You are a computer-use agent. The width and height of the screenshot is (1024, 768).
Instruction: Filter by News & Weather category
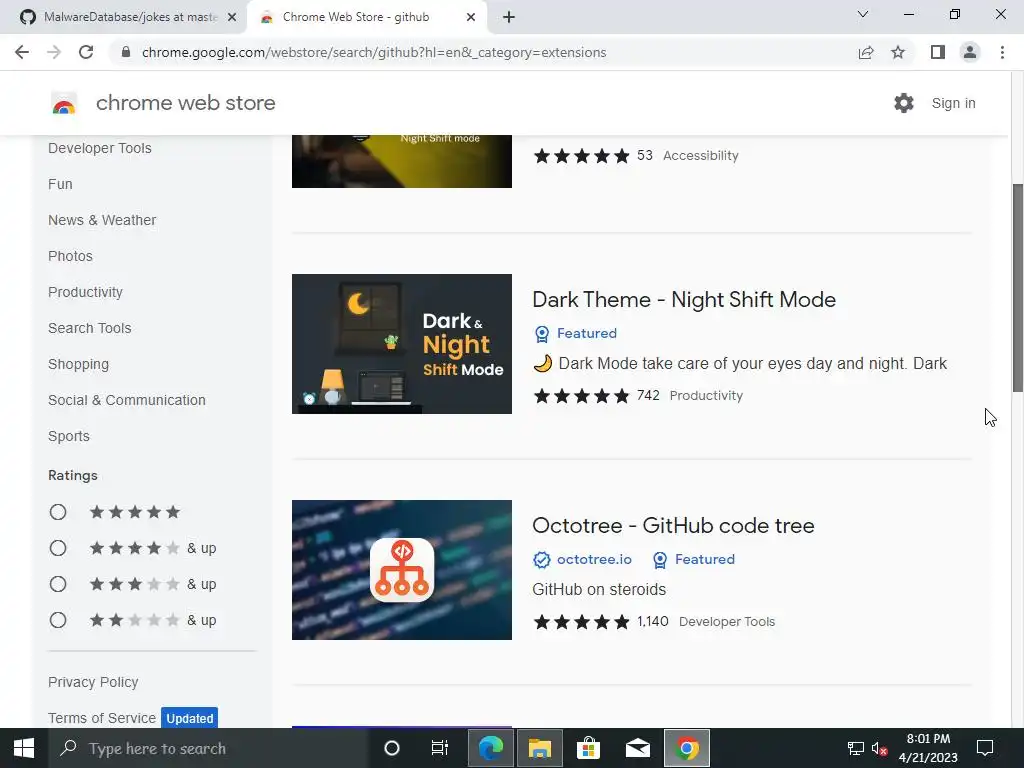[102, 220]
